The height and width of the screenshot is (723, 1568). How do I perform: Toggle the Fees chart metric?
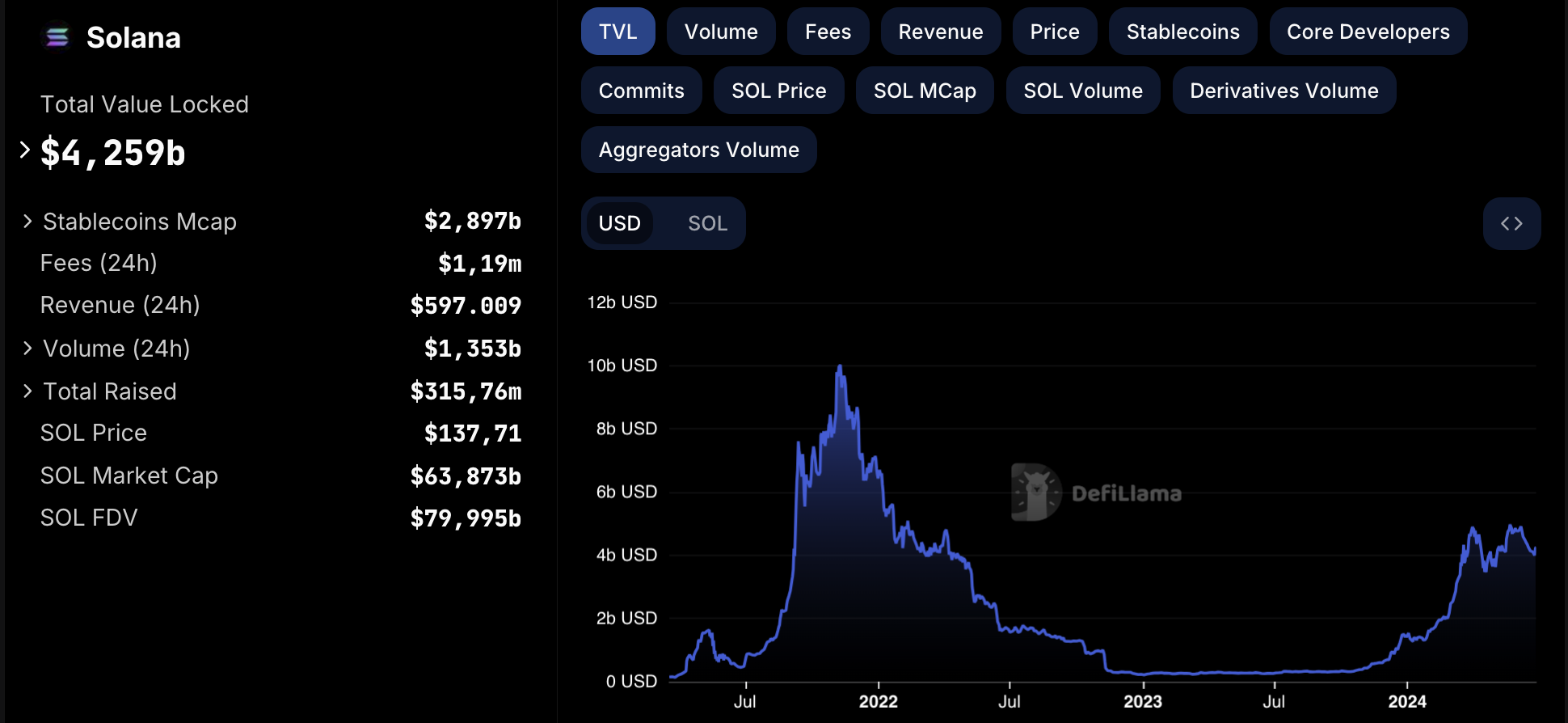(828, 32)
